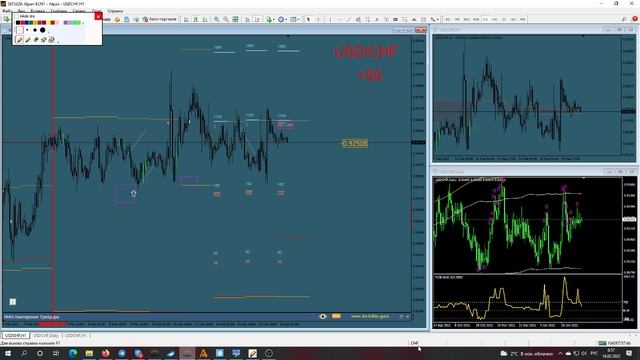This screenshot has height=360, width=640.
Task: Select the highlighter pen tool
Action: [28, 40]
